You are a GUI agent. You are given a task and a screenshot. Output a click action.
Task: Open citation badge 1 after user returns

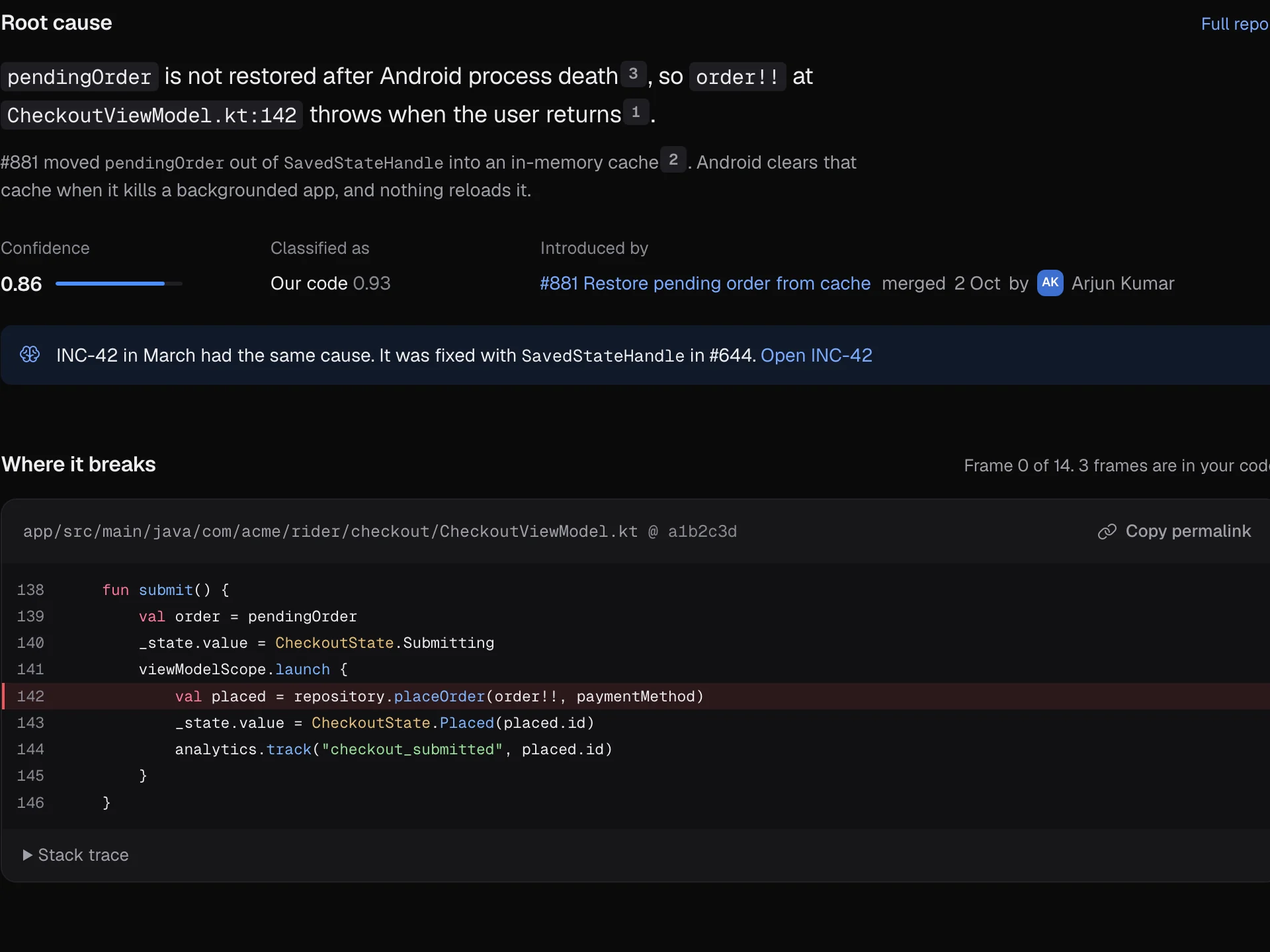[x=636, y=112]
